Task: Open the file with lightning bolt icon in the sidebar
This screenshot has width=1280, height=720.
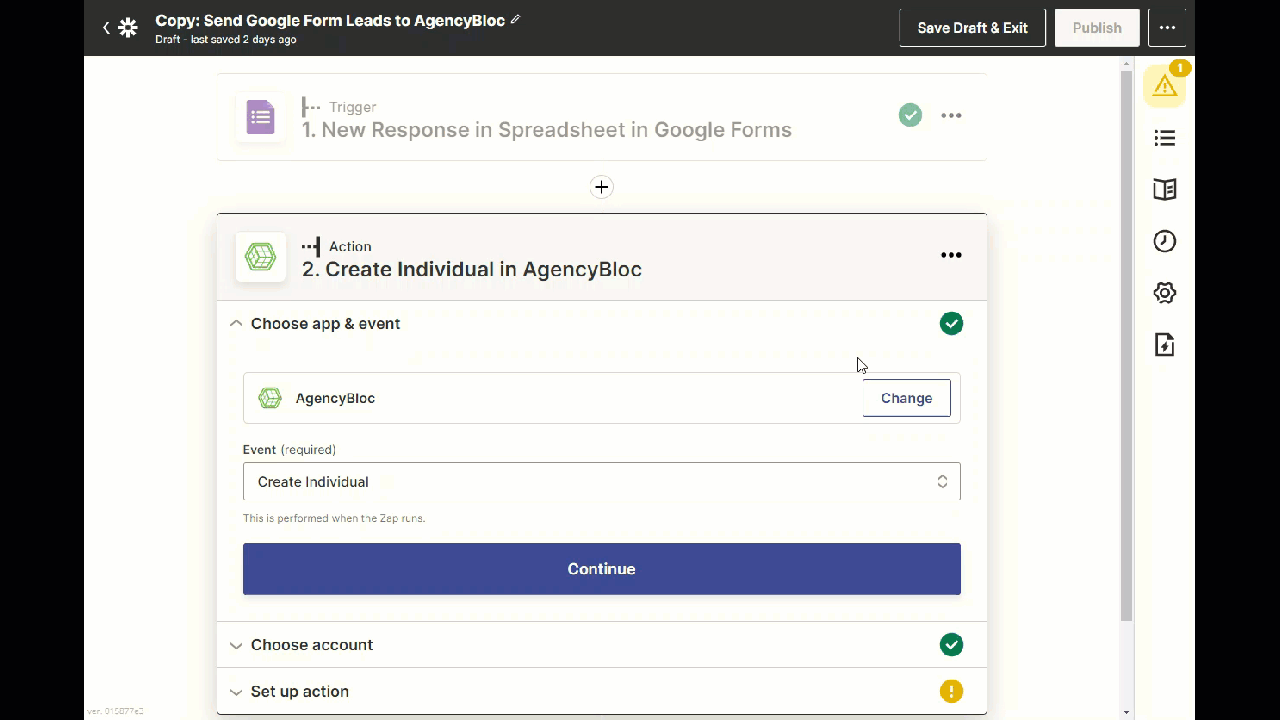Action: pos(1165,345)
